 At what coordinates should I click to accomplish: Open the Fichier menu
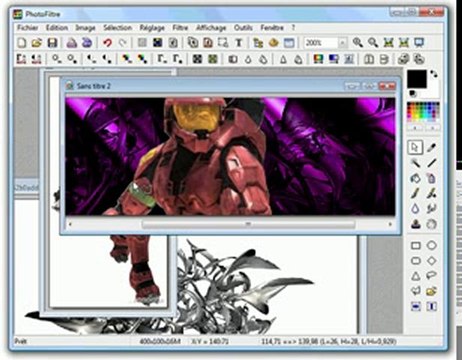click(x=28, y=28)
